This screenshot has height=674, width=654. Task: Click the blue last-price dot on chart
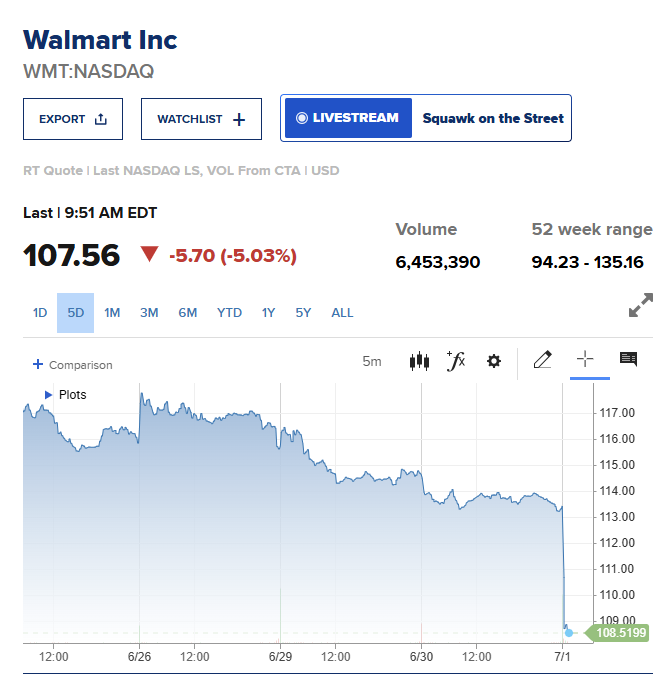pyautogui.click(x=569, y=633)
